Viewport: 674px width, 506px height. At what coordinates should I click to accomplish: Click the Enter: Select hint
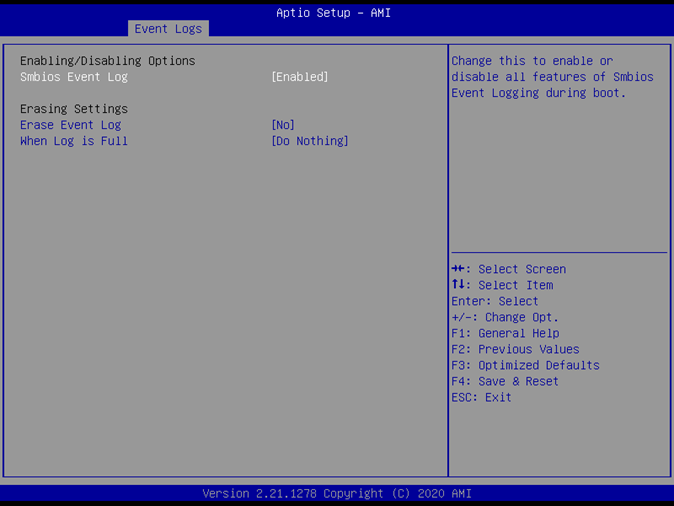click(495, 301)
